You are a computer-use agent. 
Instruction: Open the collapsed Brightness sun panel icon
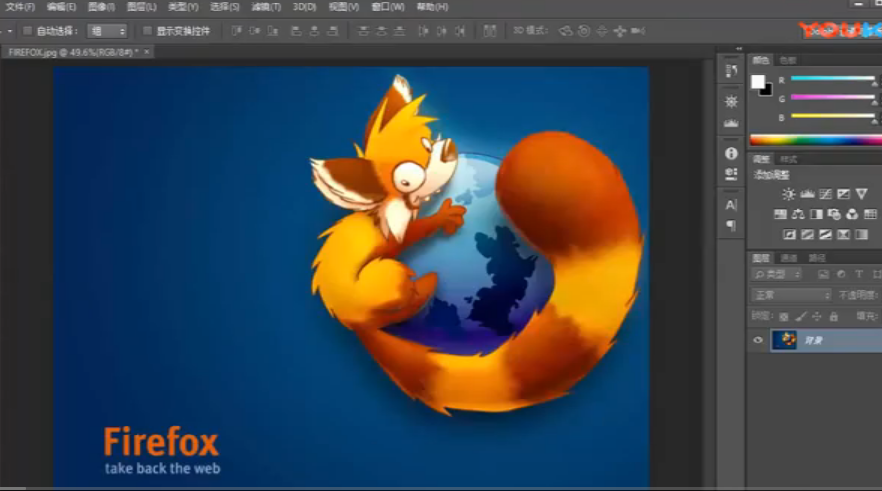[731, 101]
